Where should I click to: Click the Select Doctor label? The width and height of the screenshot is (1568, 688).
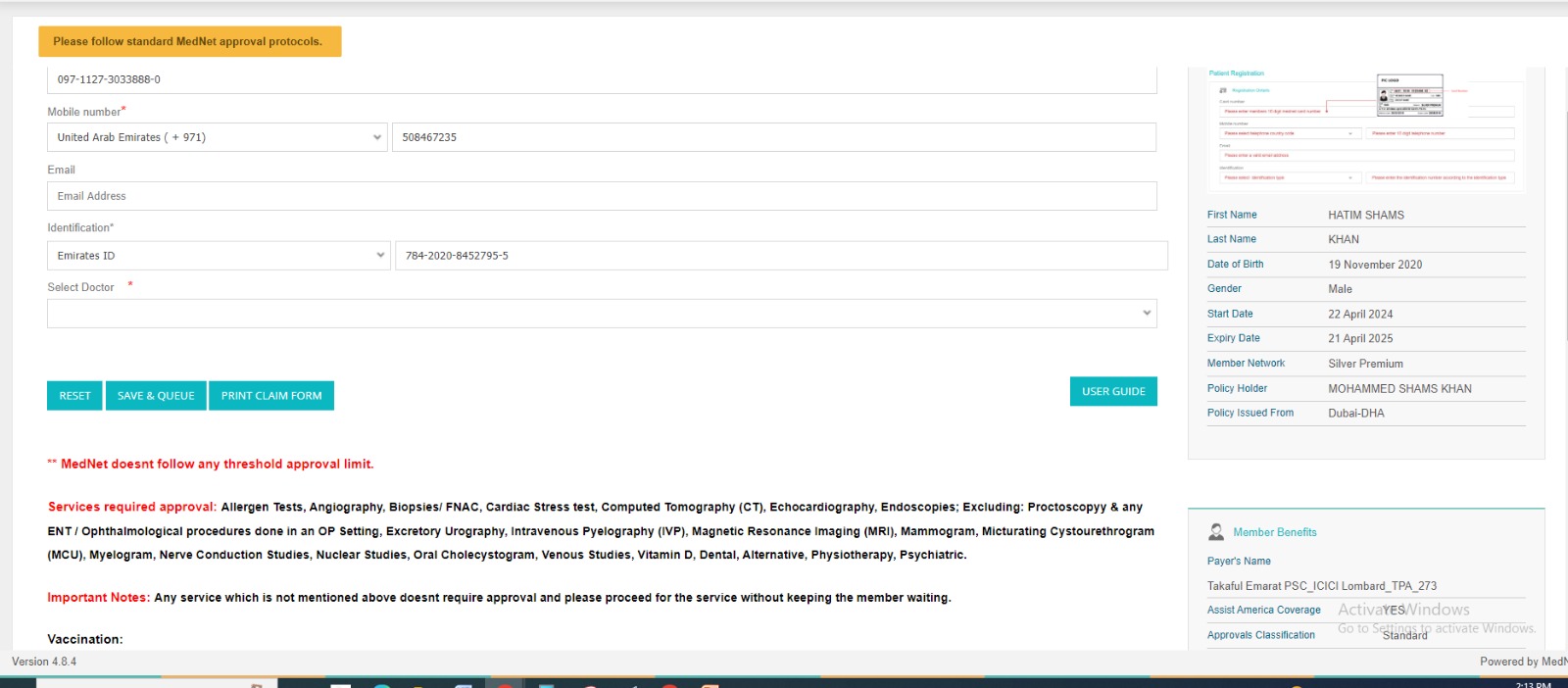click(x=80, y=287)
